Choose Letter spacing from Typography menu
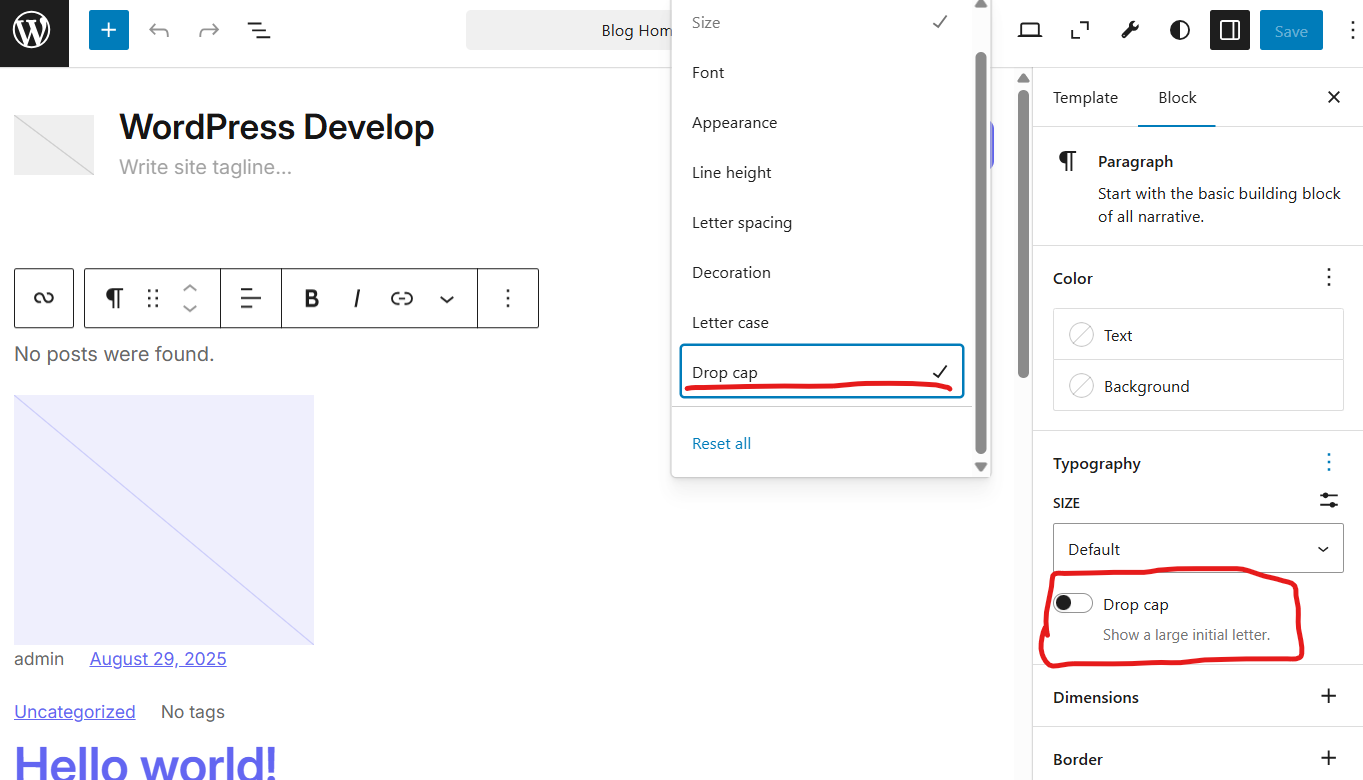 click(822, 222)
